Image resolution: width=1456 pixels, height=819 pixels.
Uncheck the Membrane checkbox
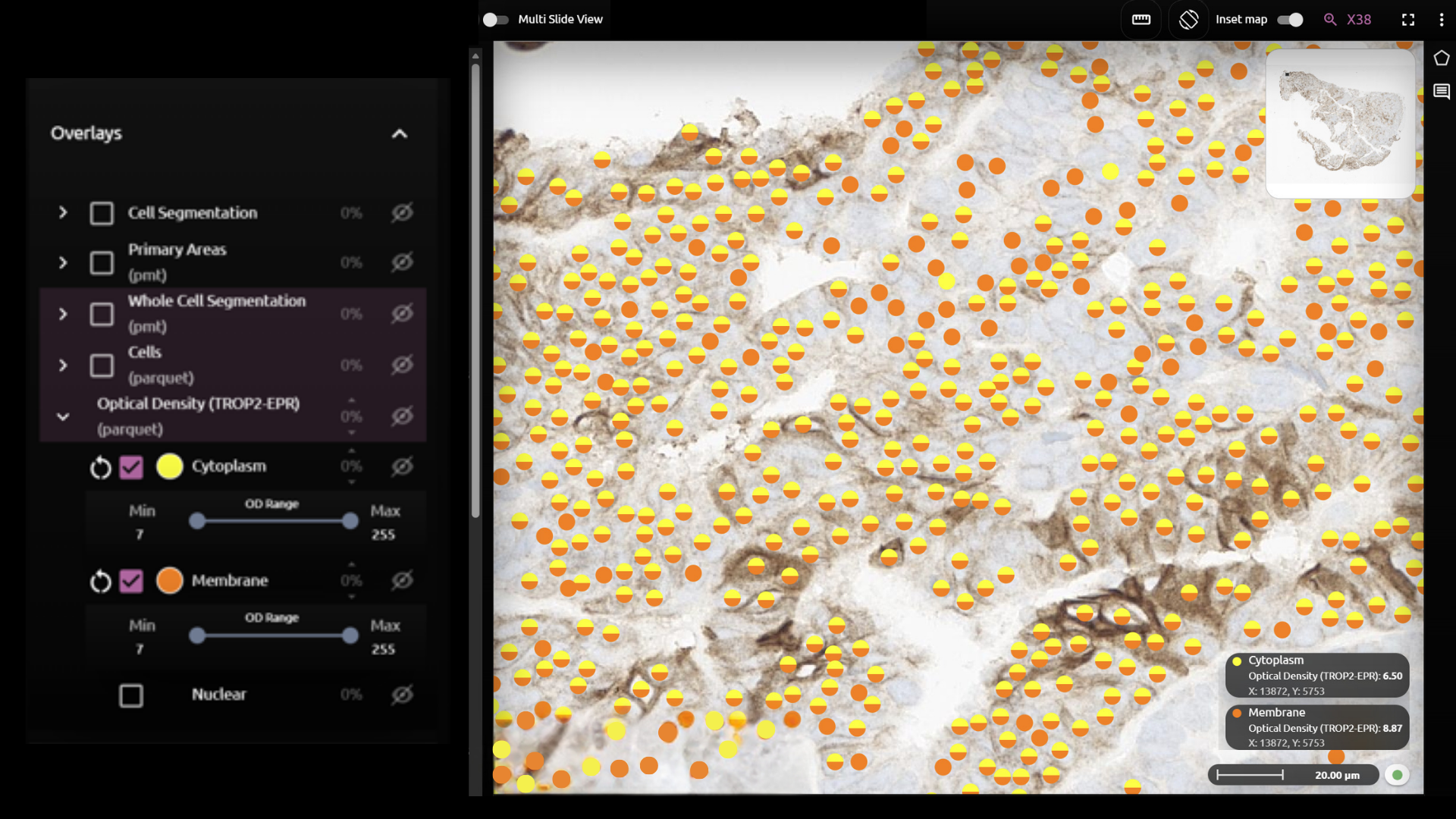click(x=131, y=582)
